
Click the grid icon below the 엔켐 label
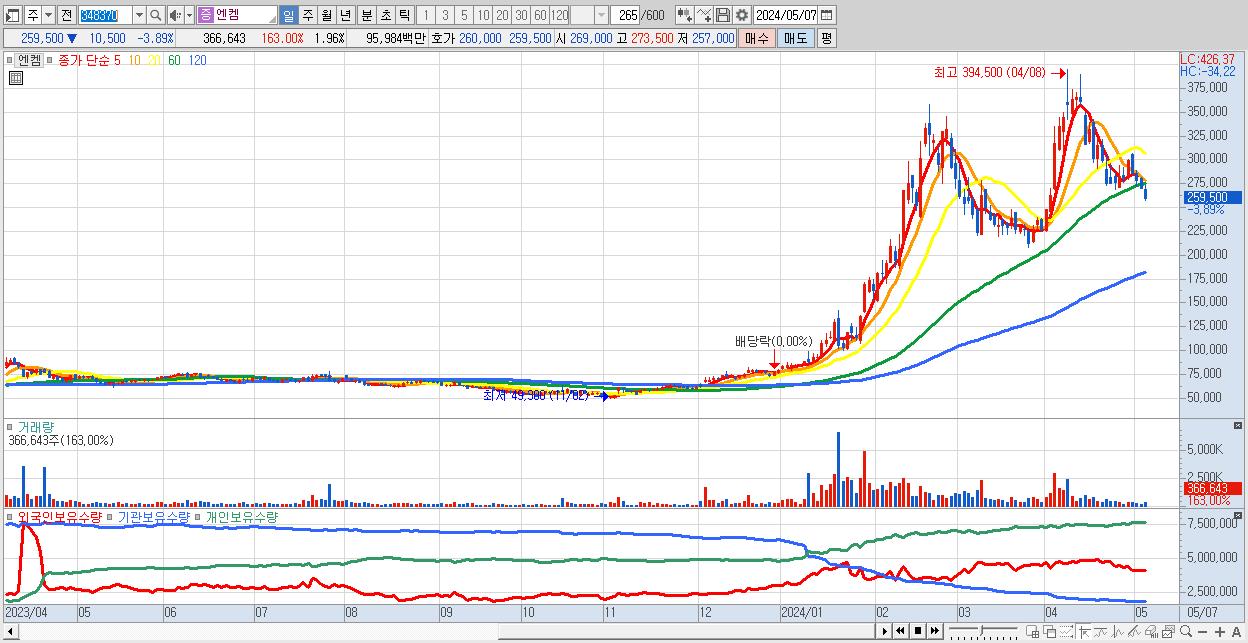coord(14,77)
